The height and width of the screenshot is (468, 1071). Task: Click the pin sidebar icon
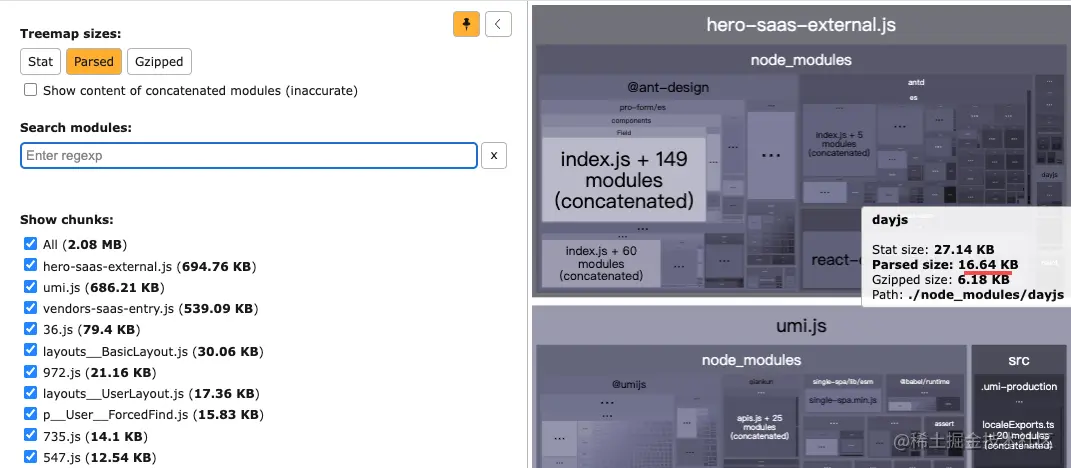point(467,24)
